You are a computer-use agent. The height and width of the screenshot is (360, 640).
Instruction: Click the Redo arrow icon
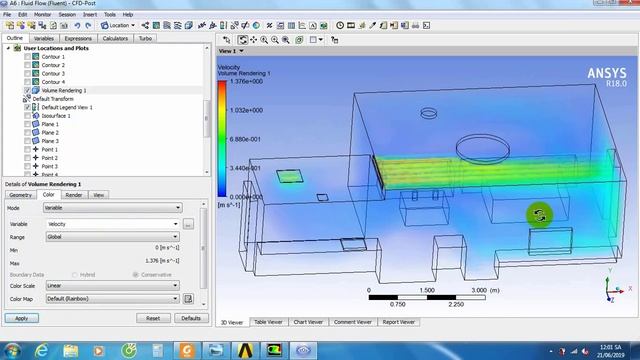tap(88, 25)
